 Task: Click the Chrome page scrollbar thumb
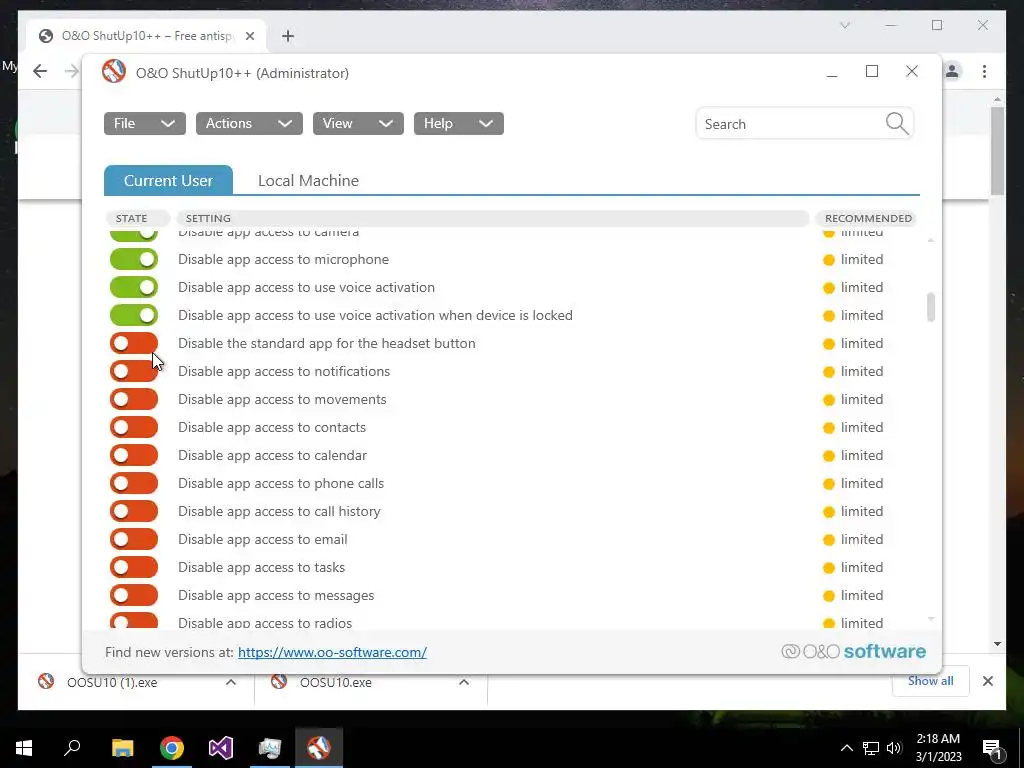[997, 150]
